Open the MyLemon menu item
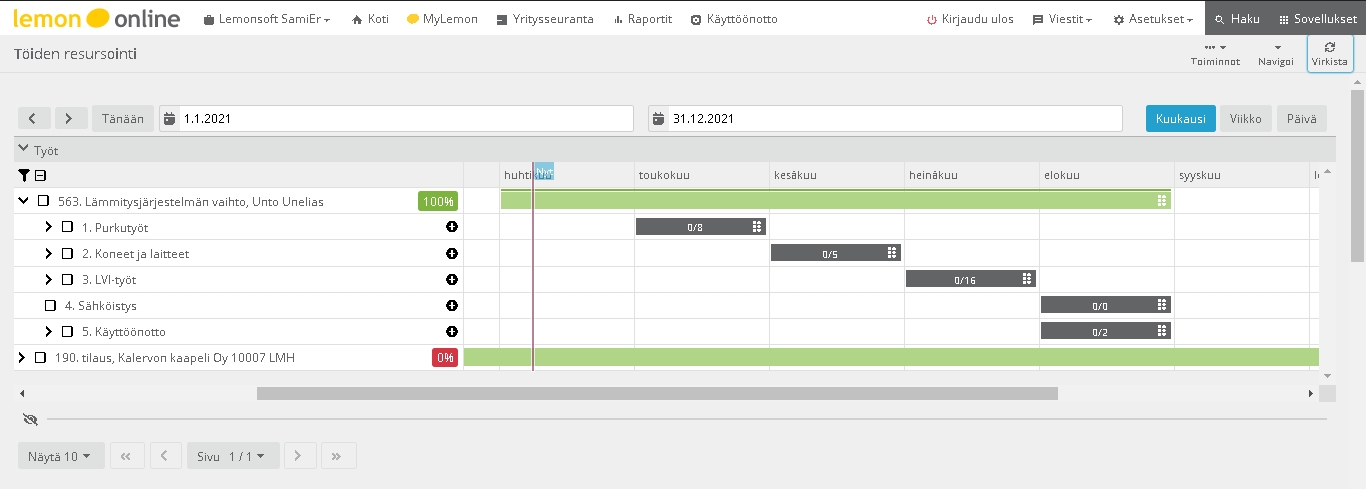Viewport: 1366px width, 489px height. [x=442, y=19]
